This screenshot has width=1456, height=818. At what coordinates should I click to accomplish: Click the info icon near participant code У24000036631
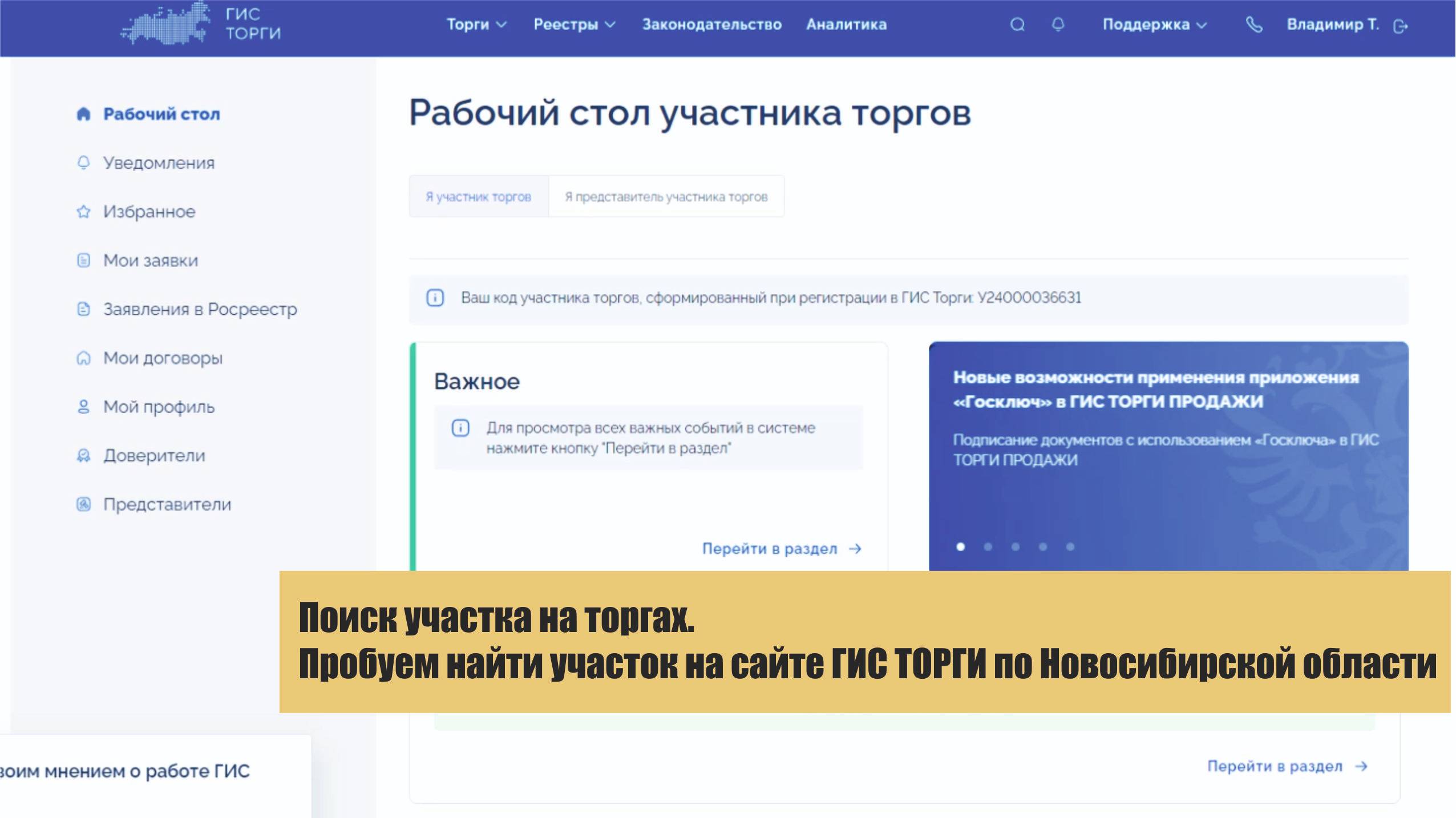click(x=436, y=297)
